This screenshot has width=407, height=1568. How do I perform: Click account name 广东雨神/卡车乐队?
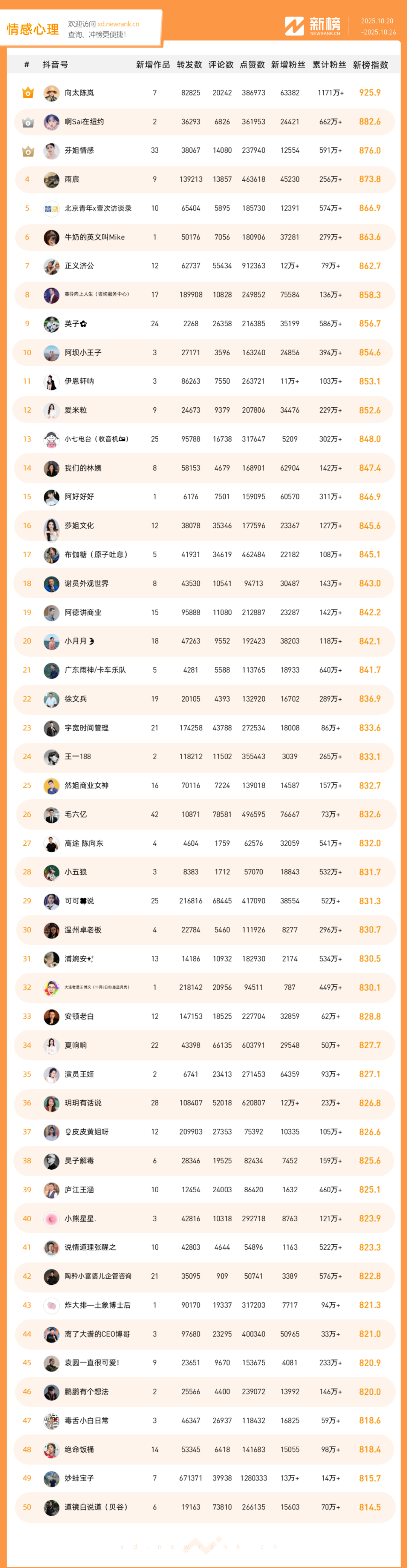(95, 670)
